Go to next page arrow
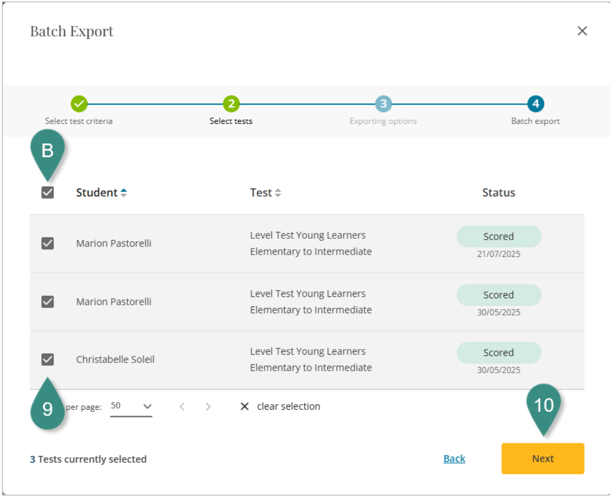610x496 pixels. tap(208, 407)
